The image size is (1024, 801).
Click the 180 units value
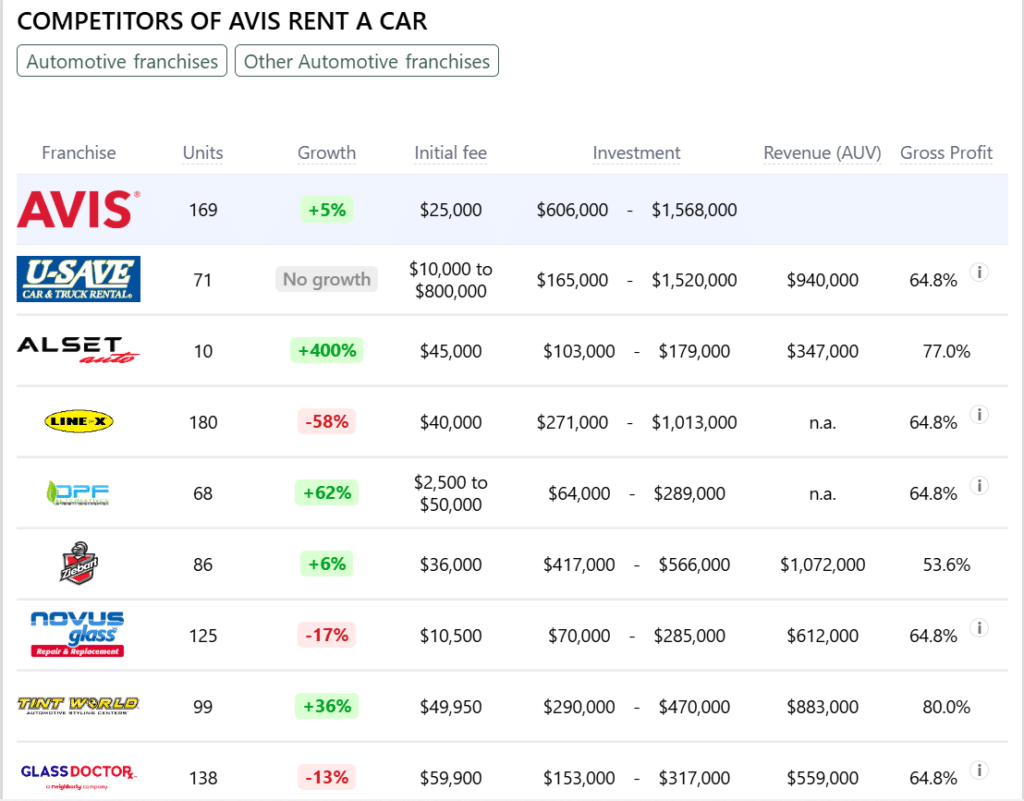click(x=203, y=422)
